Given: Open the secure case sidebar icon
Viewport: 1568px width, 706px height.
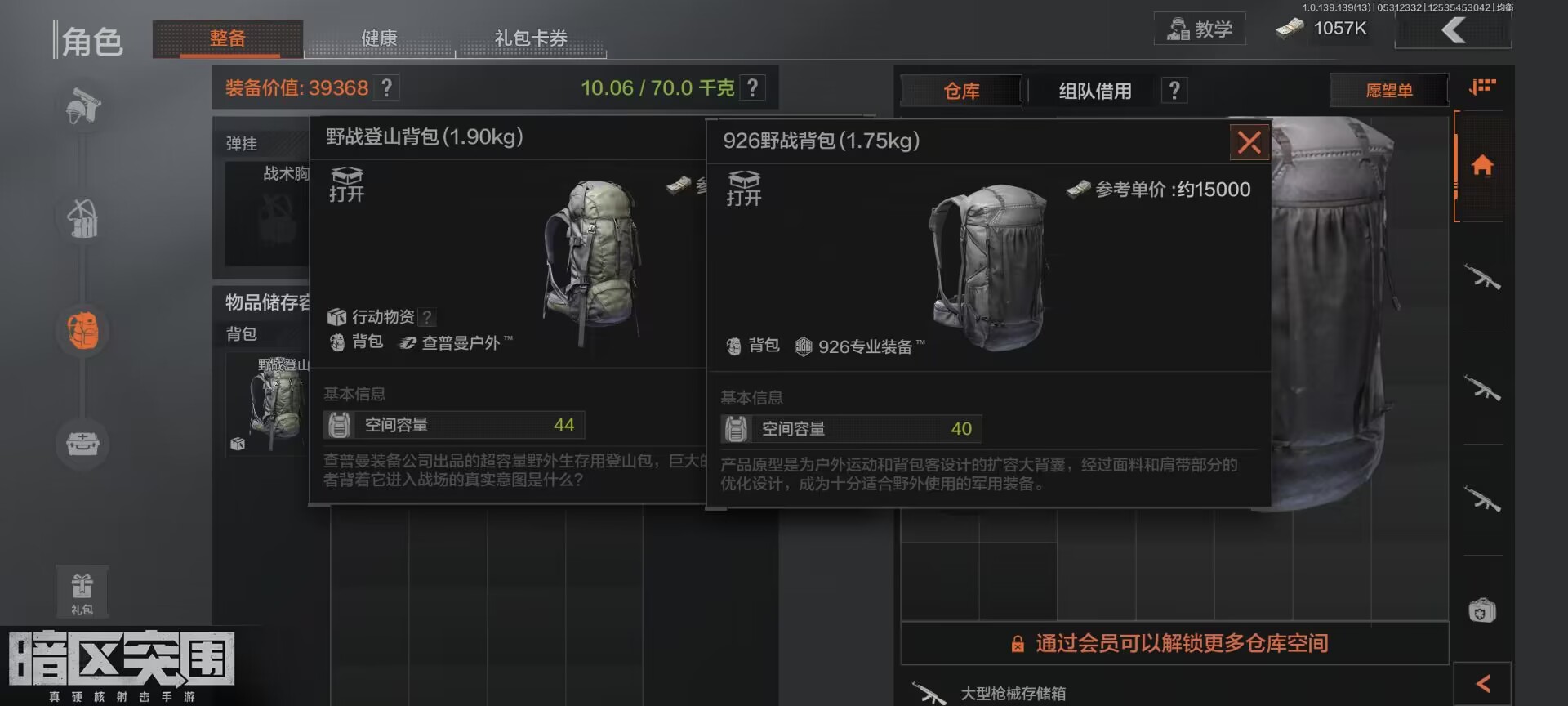Looking at the screenshot, I should click(82, 444).
